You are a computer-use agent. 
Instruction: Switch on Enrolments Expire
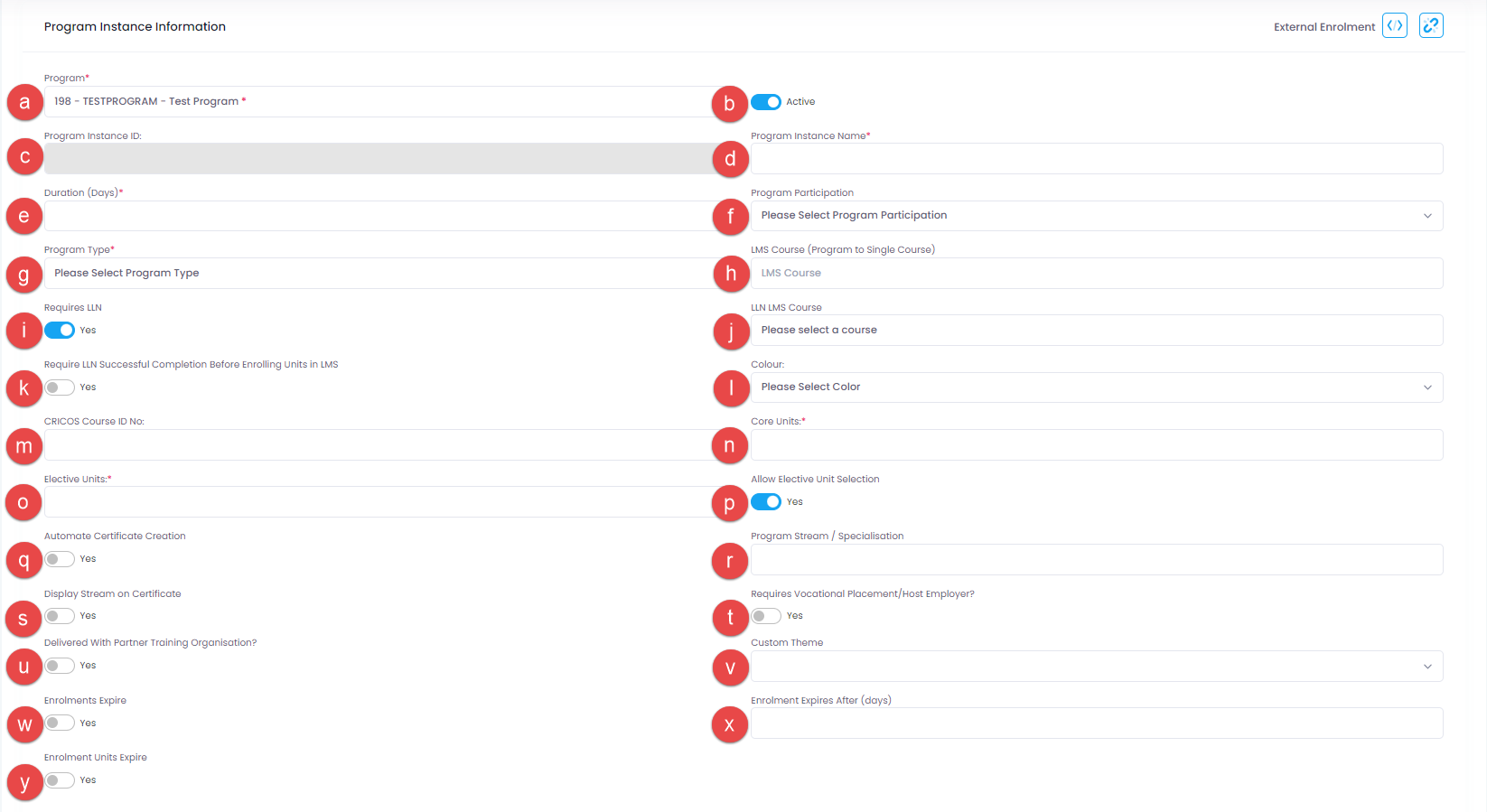point(60,723)
